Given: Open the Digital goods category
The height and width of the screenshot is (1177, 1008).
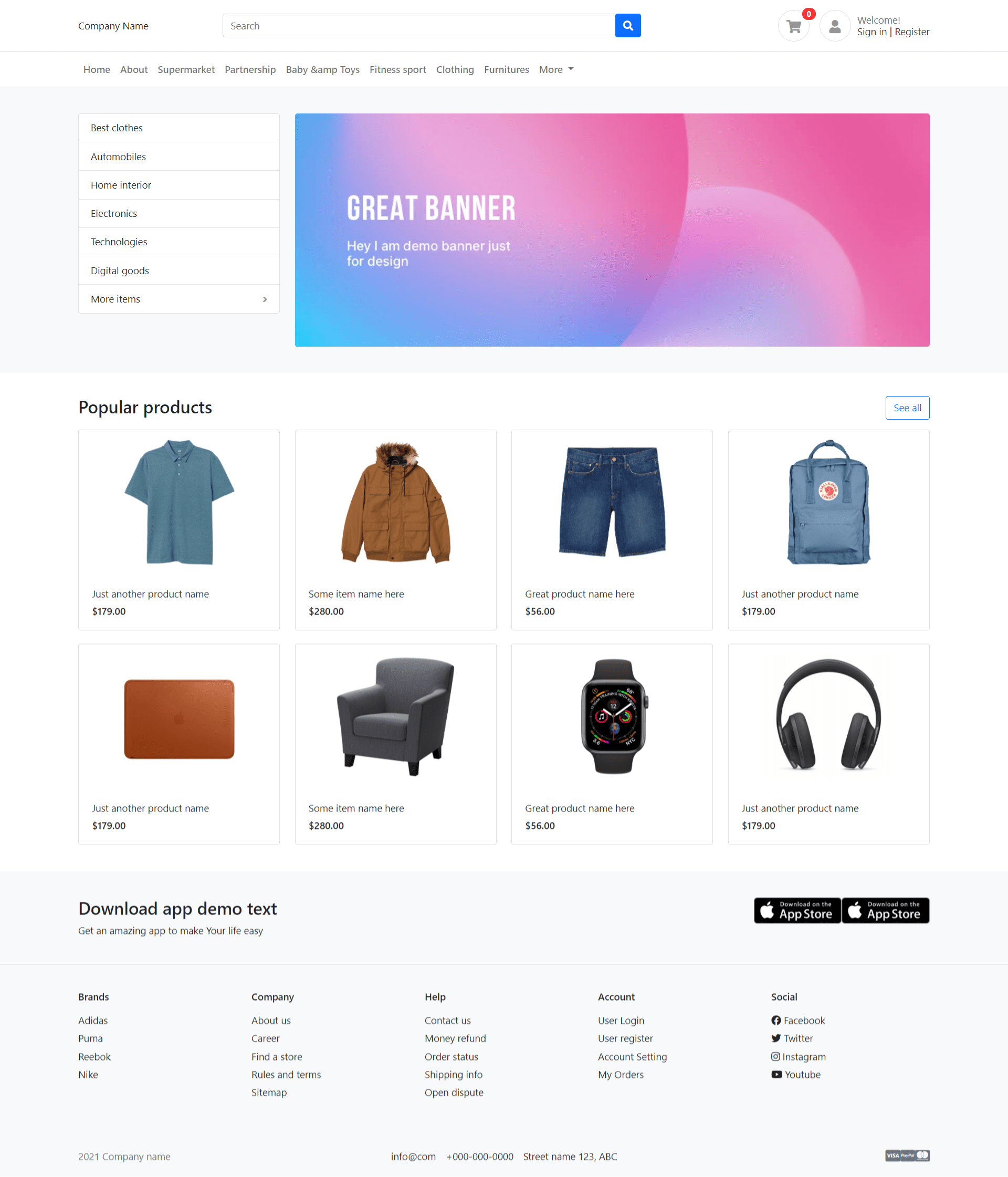Looking at the screenshot, I should click(120, 270).
